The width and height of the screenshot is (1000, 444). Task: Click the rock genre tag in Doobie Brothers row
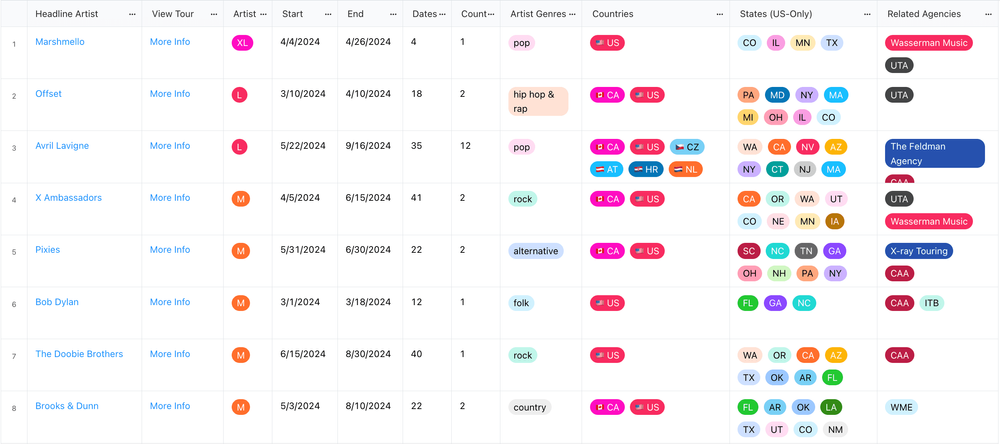(x=523, y=355)
